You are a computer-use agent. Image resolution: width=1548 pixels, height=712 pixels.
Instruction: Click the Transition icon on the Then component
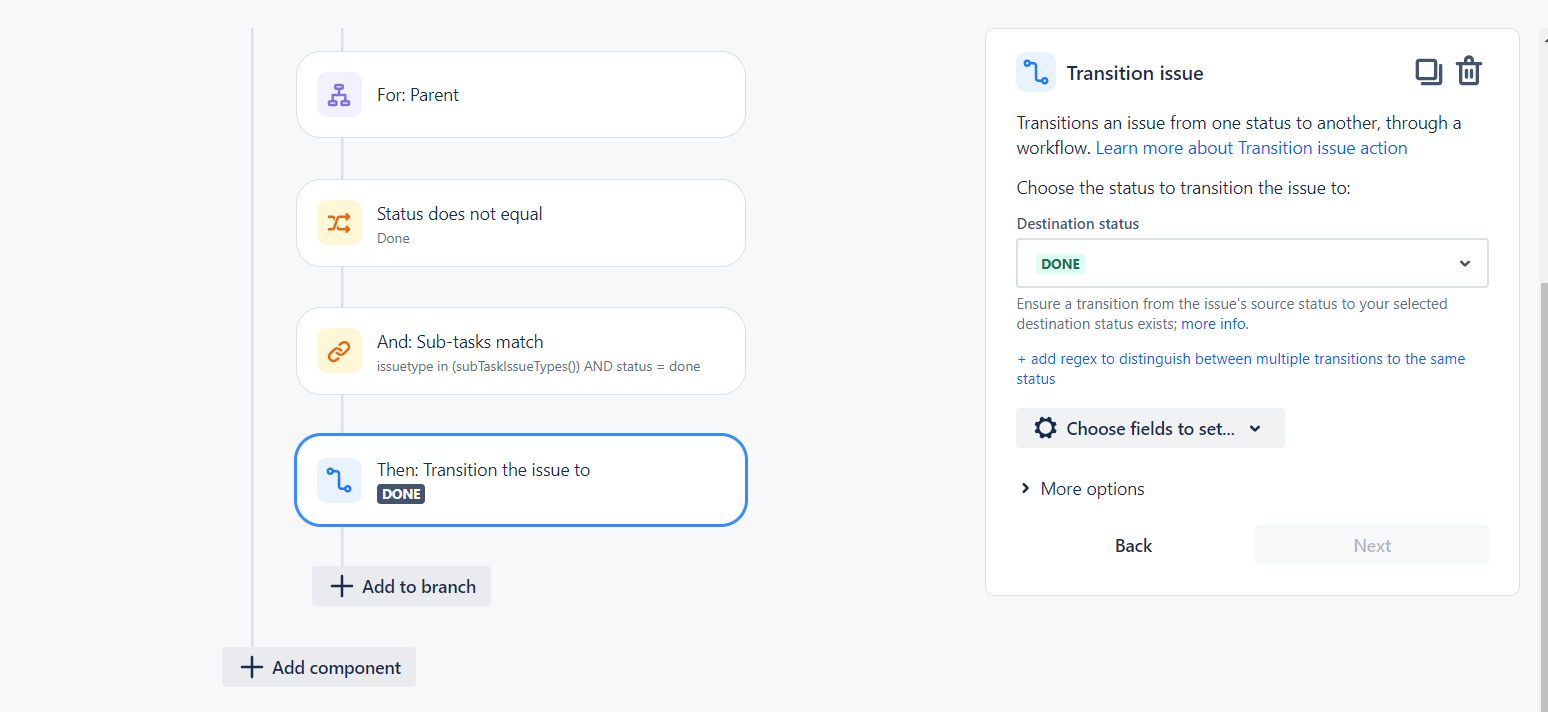[x=339, y=480]
